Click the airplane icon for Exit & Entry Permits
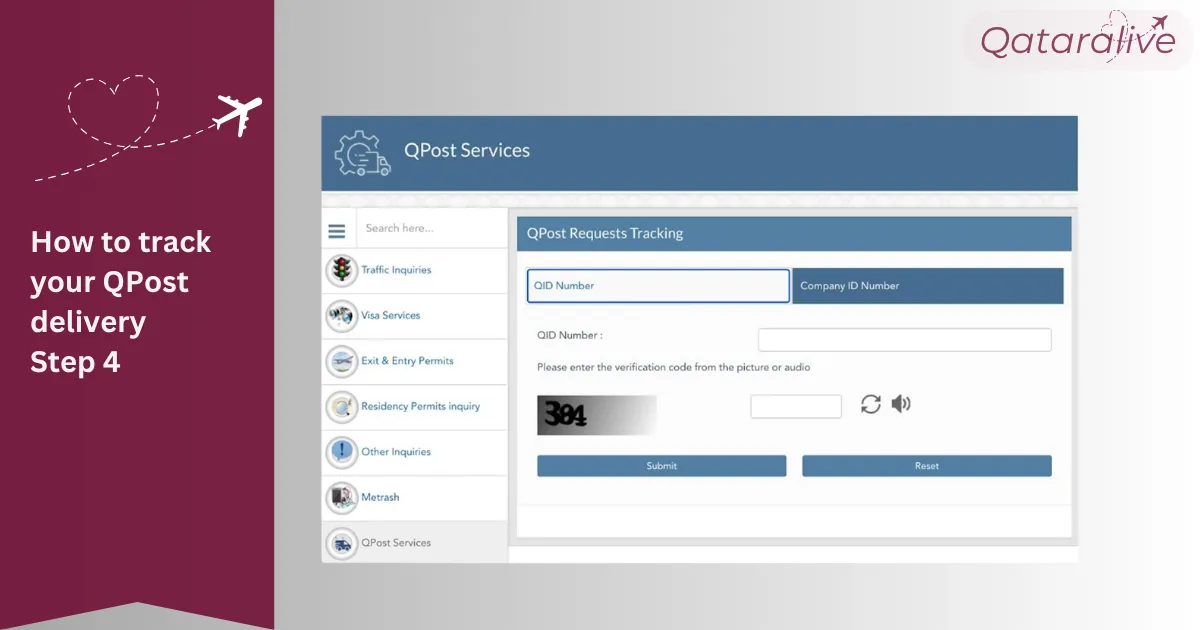The height and width of the screenshot is (630, 1200). pyautogui.click(x=342, y=361)
